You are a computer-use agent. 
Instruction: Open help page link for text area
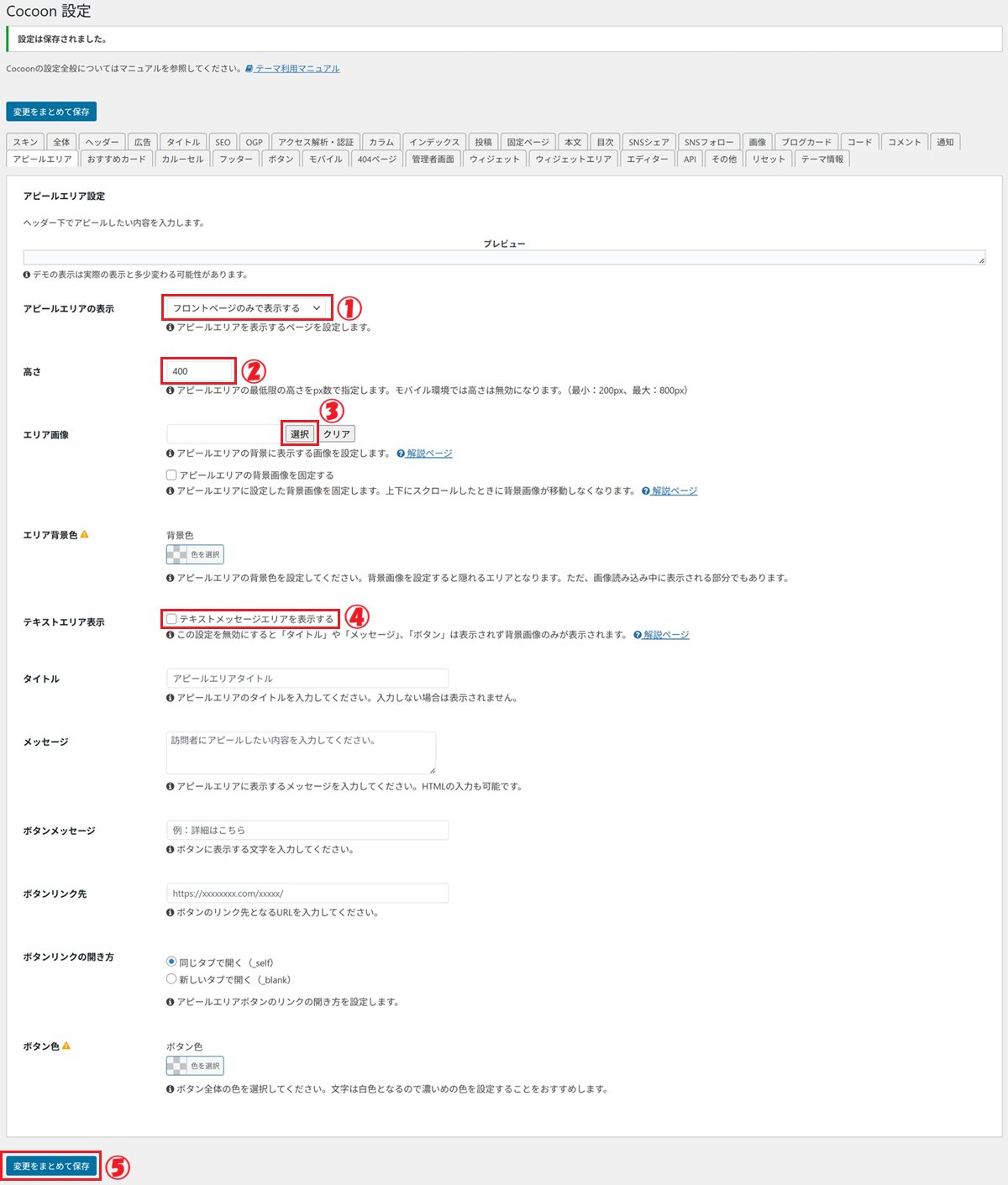point(665,635)
